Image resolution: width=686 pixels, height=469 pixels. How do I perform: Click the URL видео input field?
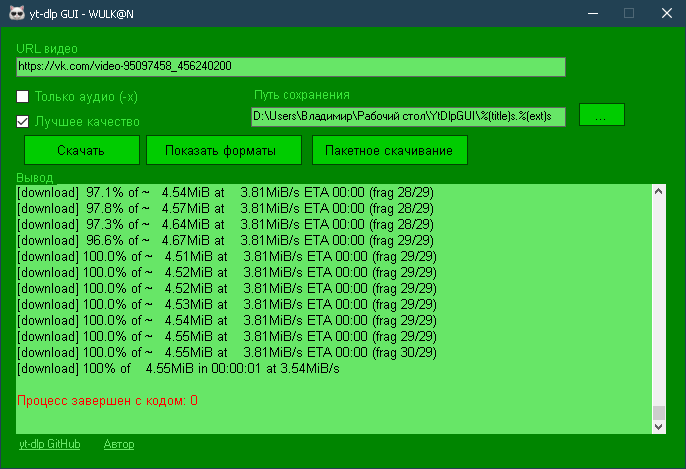(x=291, y=66)
